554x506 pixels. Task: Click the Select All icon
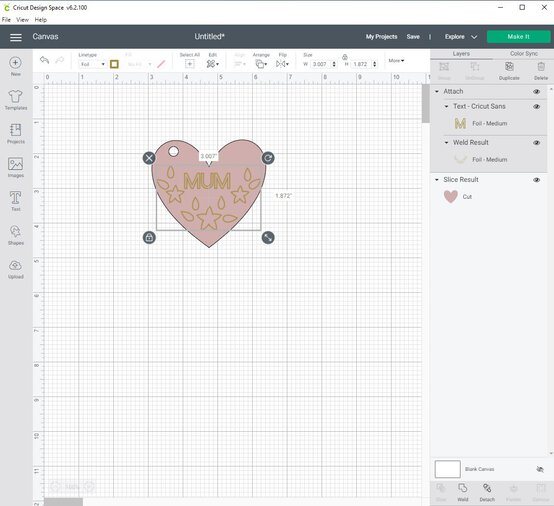click(x=189, y=64)
